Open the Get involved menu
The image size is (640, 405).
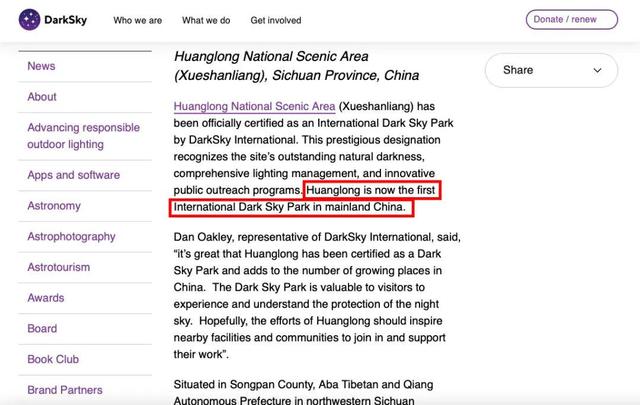pyautogui.click(x=276, y=20)
